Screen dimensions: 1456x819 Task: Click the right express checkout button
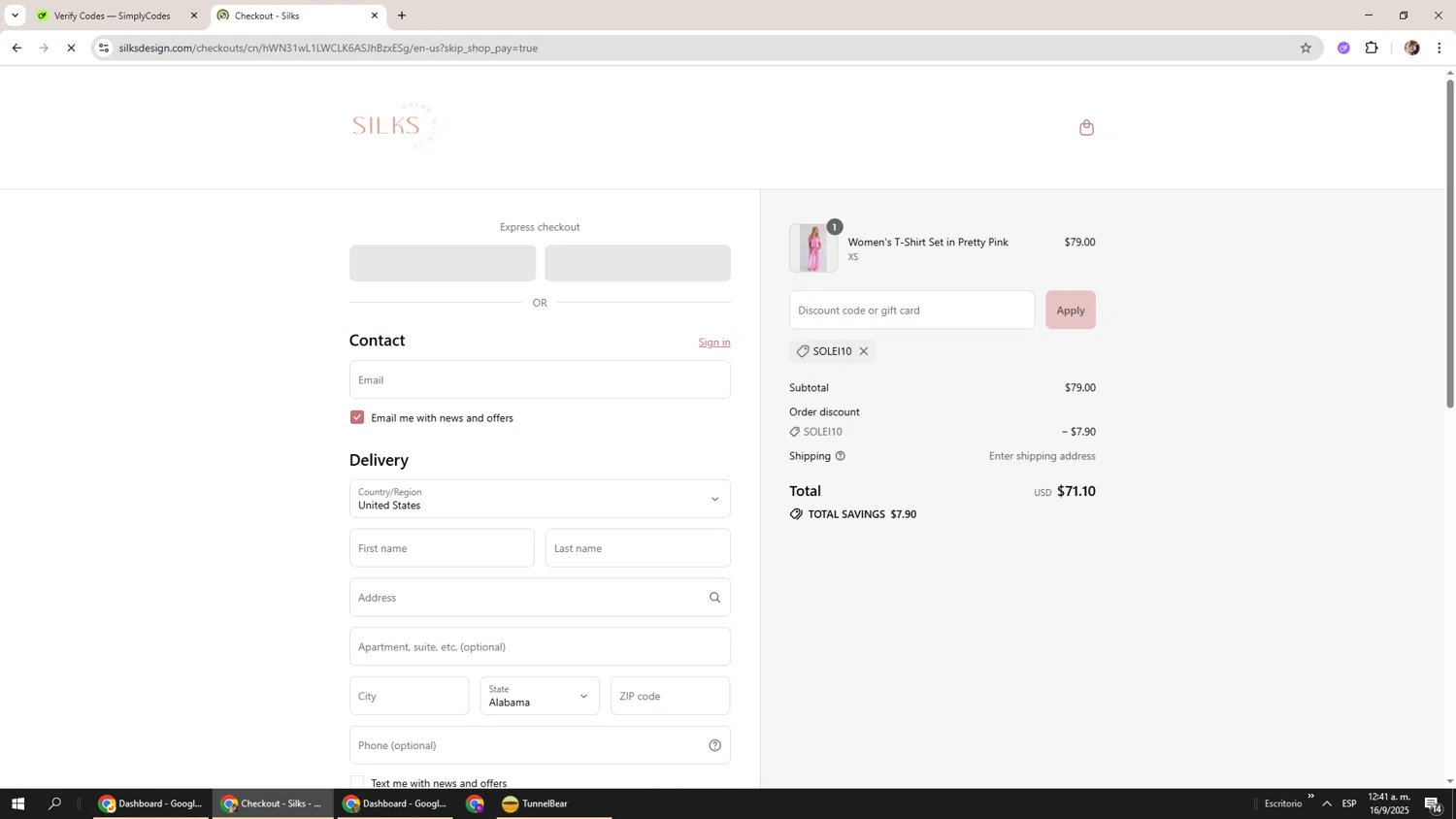click(x=638, y=263)
